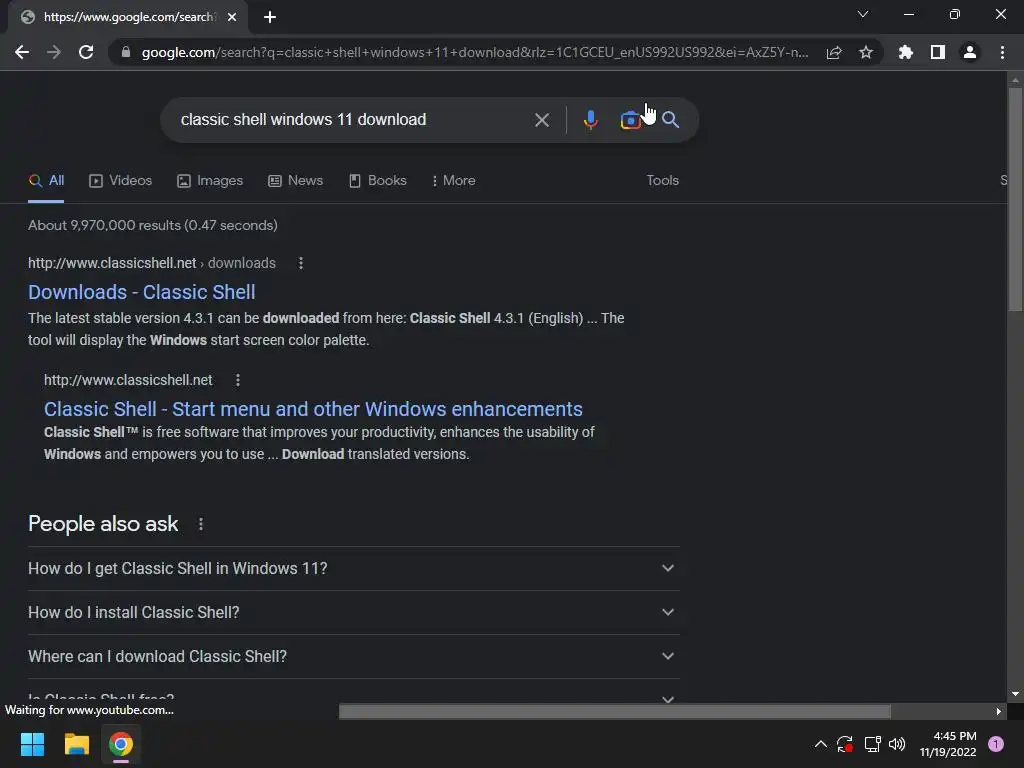Open Chrome three-dot main menu

click(x=1002, y=52)
